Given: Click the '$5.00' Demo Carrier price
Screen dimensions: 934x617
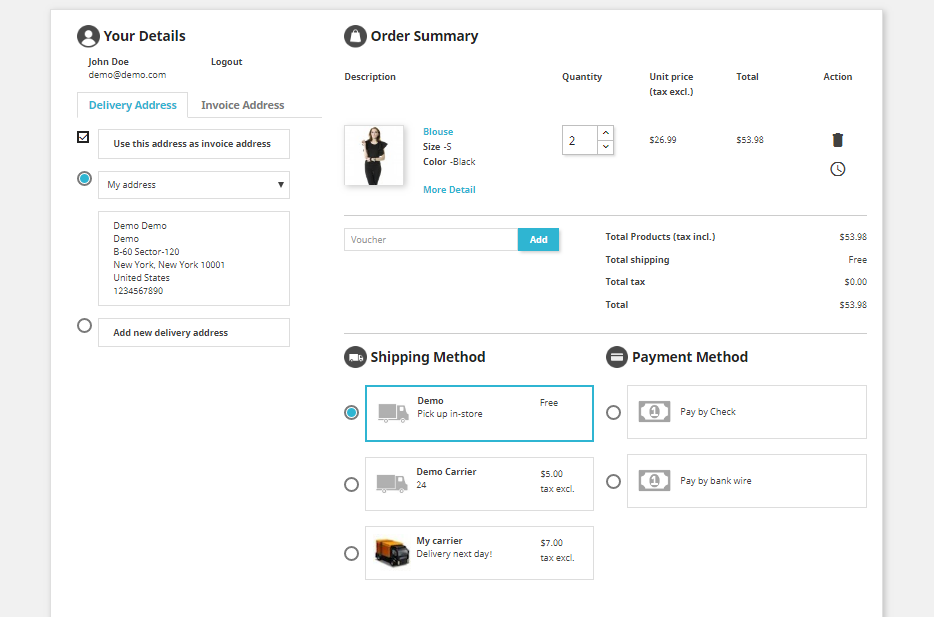Looking at the screenshot, I should point(552,474).
